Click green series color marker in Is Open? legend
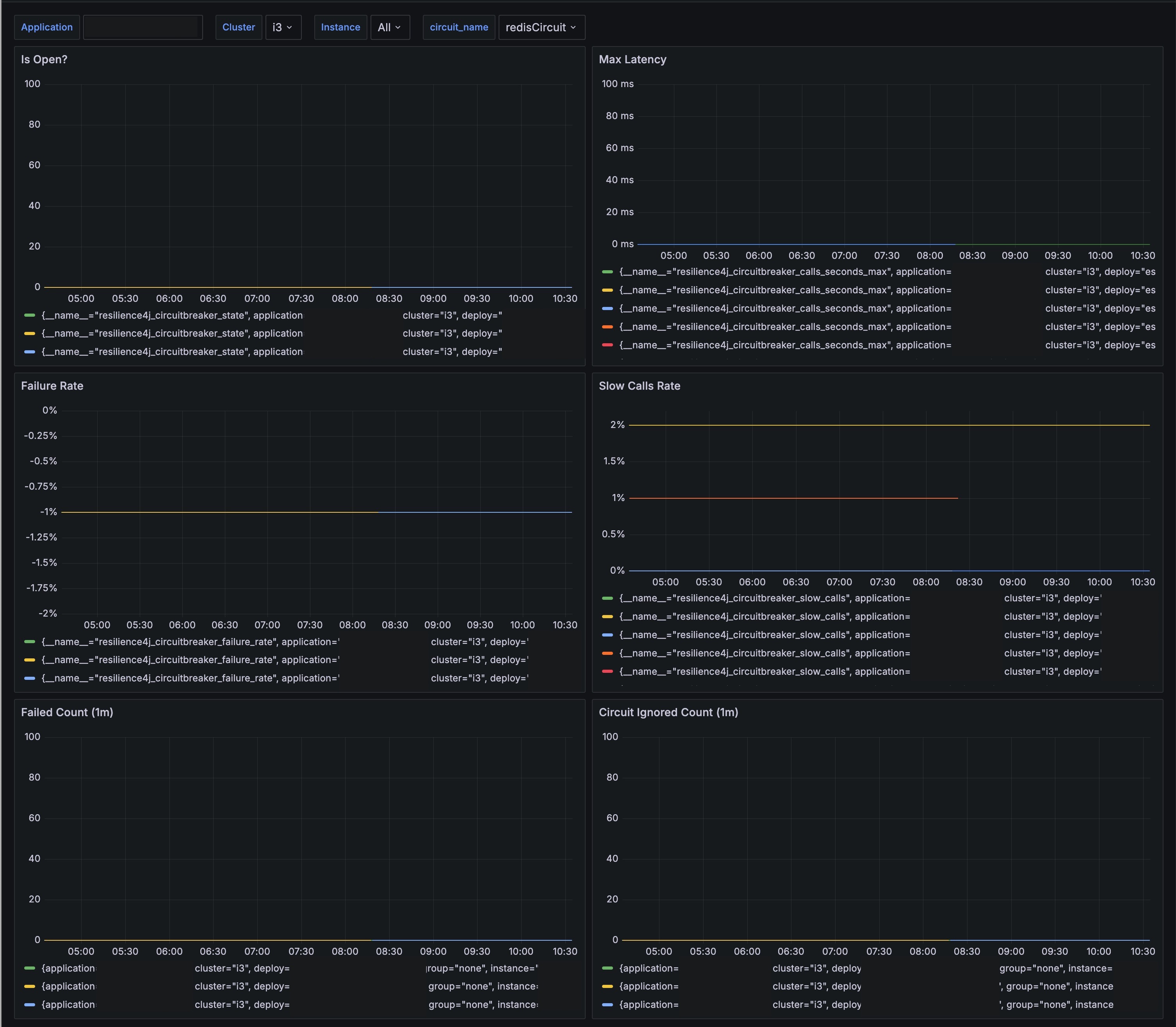The image size is (1176, 1027). click(x=30, y=315)
